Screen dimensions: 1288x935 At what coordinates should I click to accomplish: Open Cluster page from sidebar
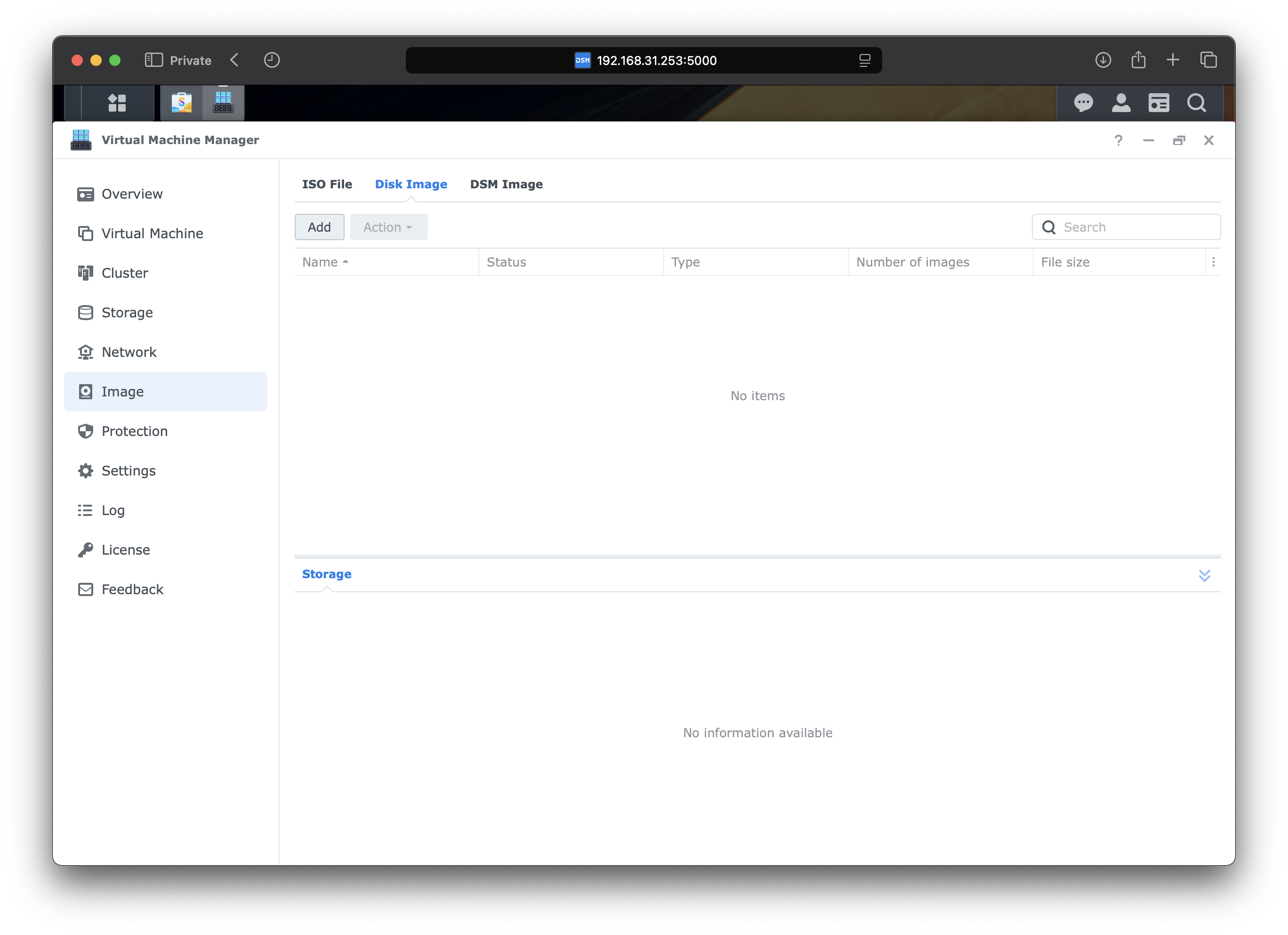pyautogui.click(x=125, y=273)
